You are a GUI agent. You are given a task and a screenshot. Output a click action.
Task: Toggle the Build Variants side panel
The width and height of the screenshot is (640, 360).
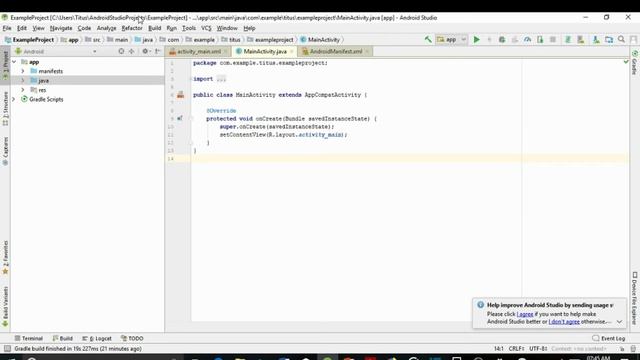click(5, 307)
